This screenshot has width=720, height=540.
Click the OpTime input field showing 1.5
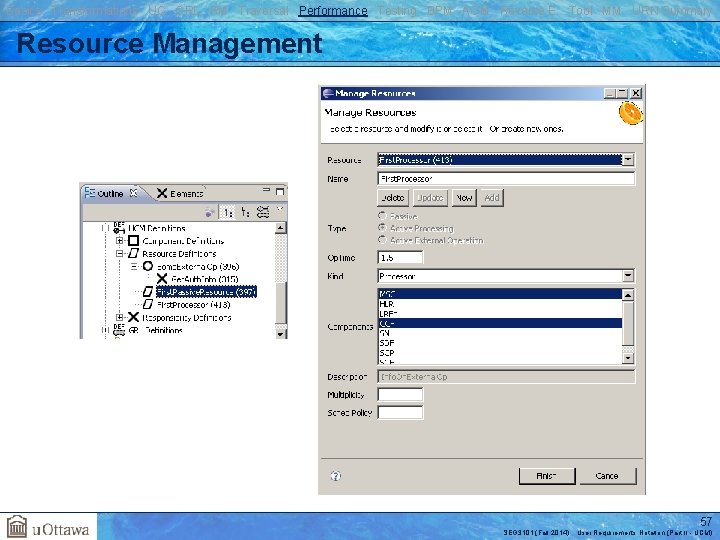click(400, 258)
